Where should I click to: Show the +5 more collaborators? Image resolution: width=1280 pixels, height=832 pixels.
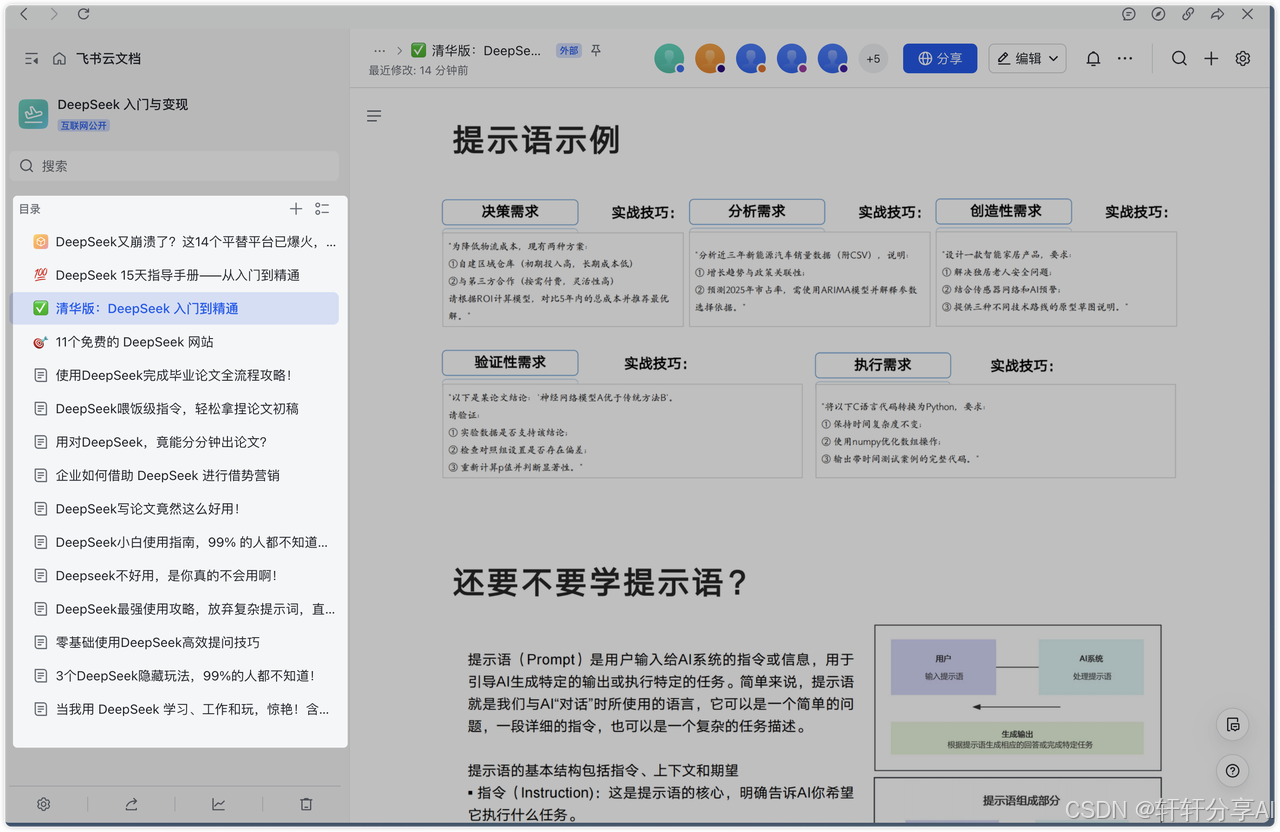873,59
